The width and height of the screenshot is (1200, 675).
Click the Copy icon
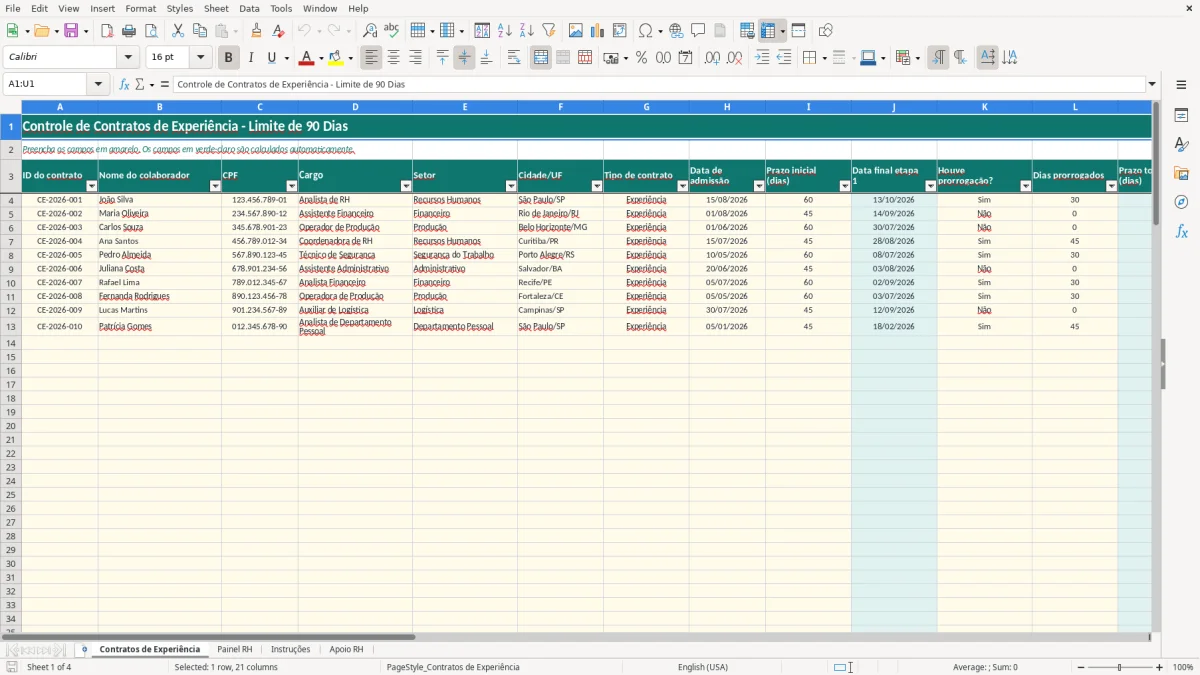point(199,31)
